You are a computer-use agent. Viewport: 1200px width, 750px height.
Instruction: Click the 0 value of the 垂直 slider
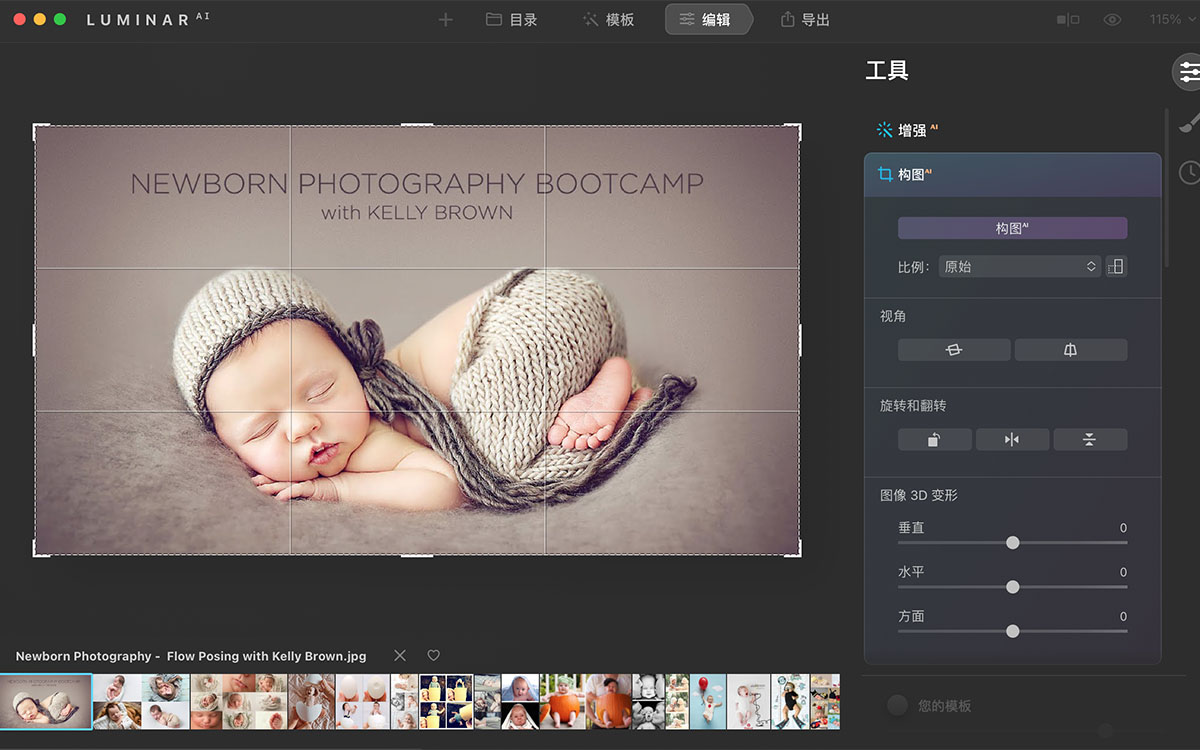(1123, 528)
